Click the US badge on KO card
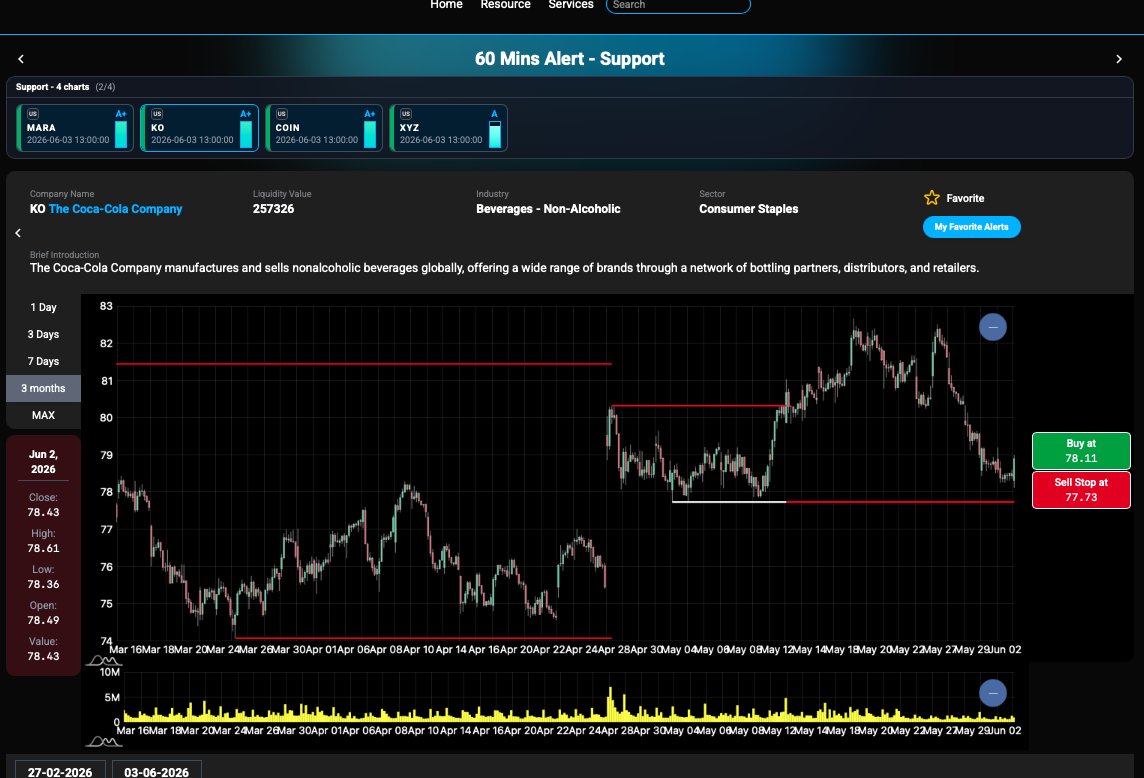The image size is (1144, 778). (157, 114)
